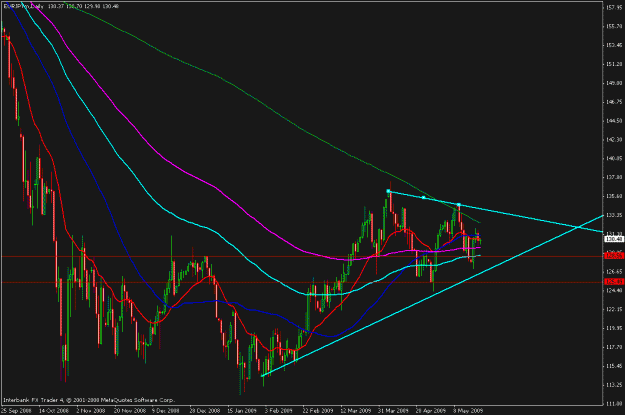Click the 153.45 price scale label

point(614,45)
